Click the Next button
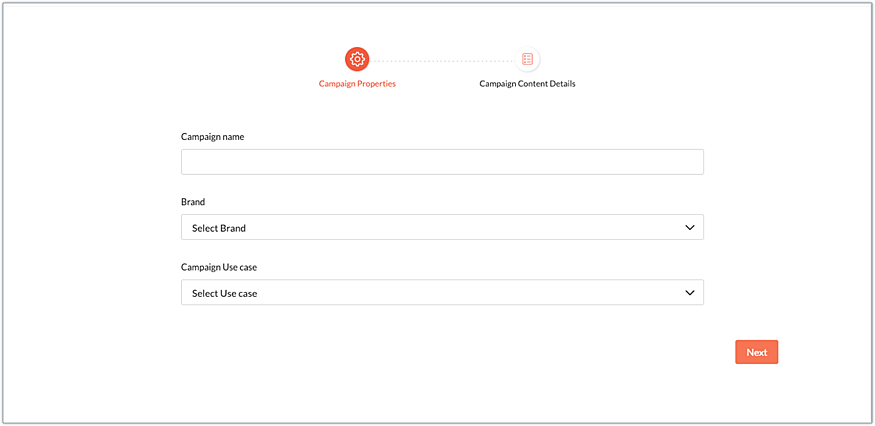 point(757,352)
